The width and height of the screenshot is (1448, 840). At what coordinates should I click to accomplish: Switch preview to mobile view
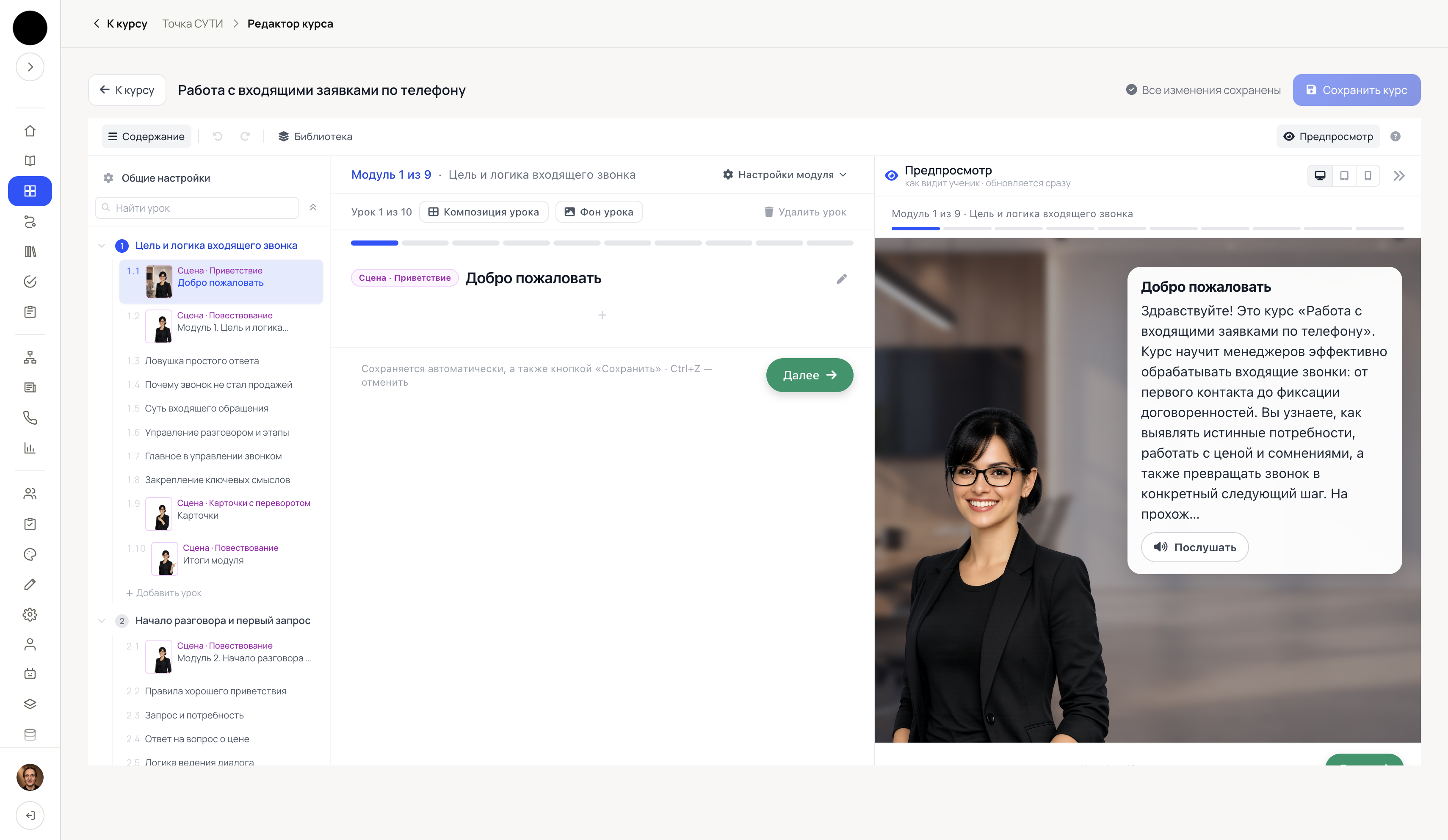1368,176
